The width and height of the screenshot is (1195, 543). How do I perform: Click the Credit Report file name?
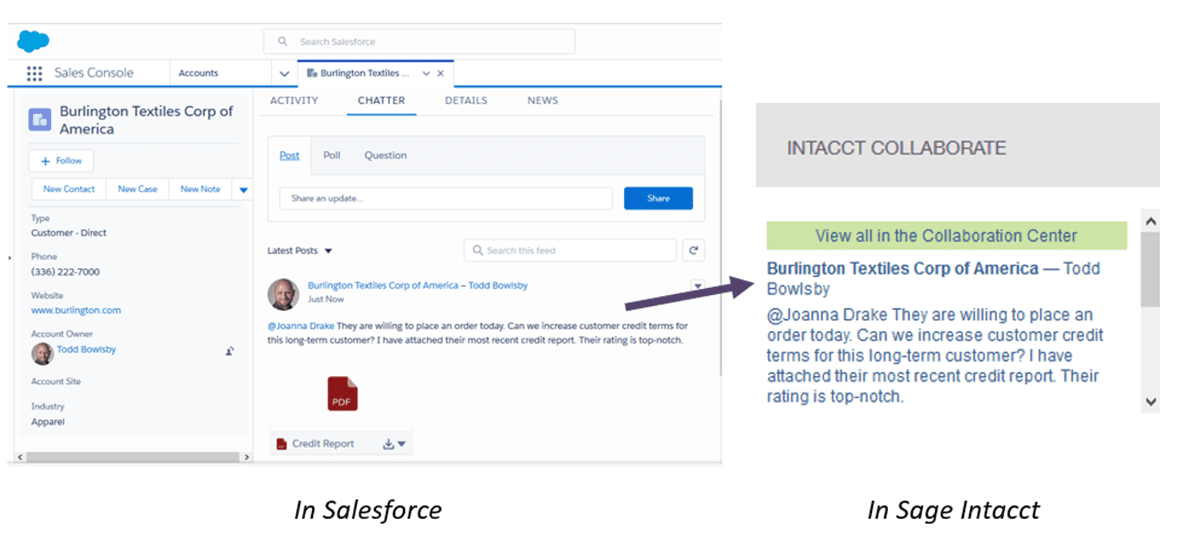[323, 444]
